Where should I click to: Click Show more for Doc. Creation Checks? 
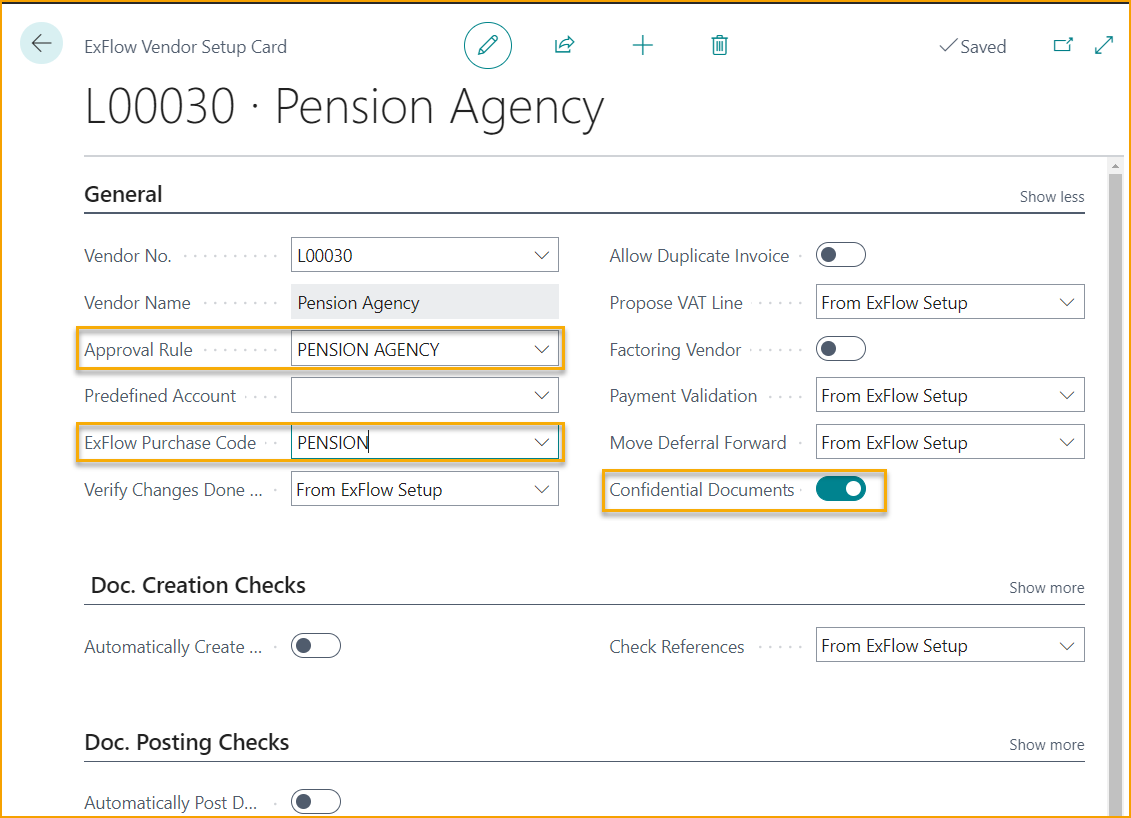point(1046,588)
